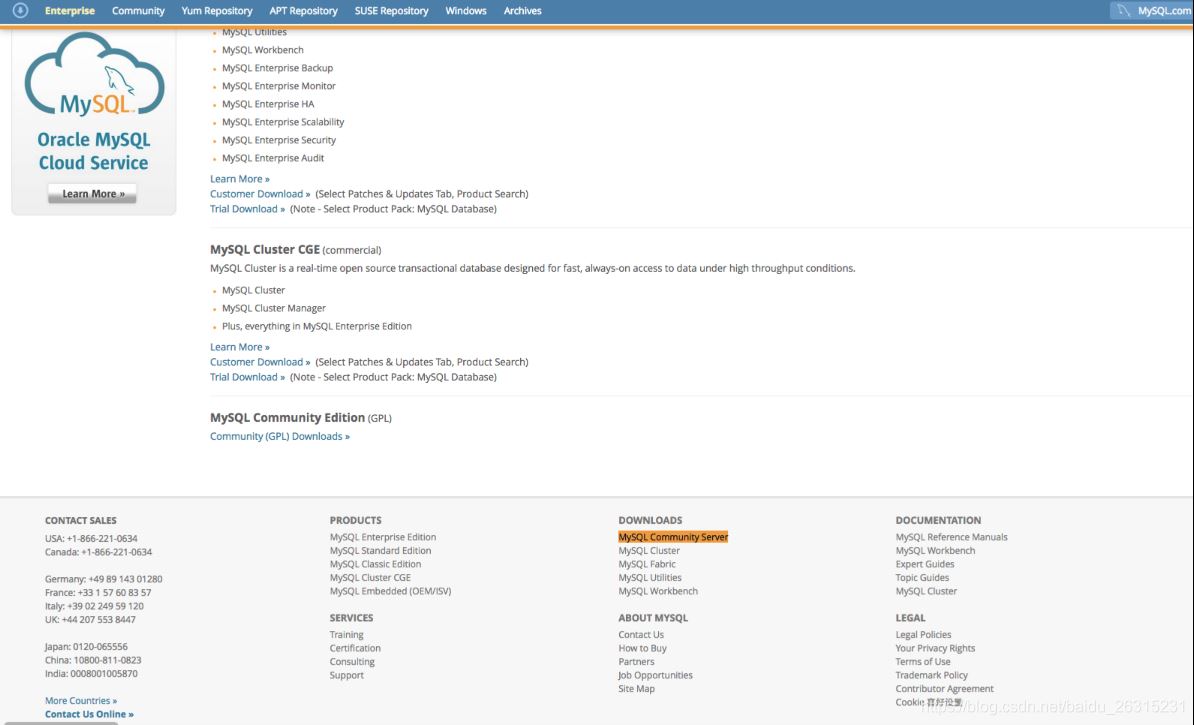Click Customer Download link under MySQL Cluster CGE
This screenshot has width=1194, height=725.
click(259, 362)
